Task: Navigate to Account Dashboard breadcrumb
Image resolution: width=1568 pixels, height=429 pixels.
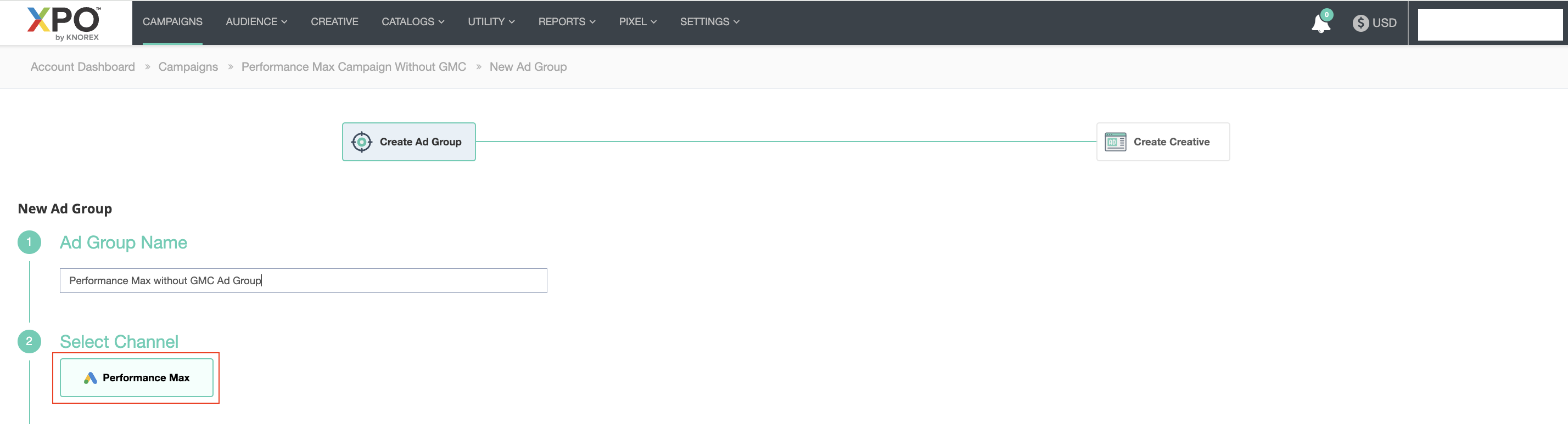Action: [83, 67]
